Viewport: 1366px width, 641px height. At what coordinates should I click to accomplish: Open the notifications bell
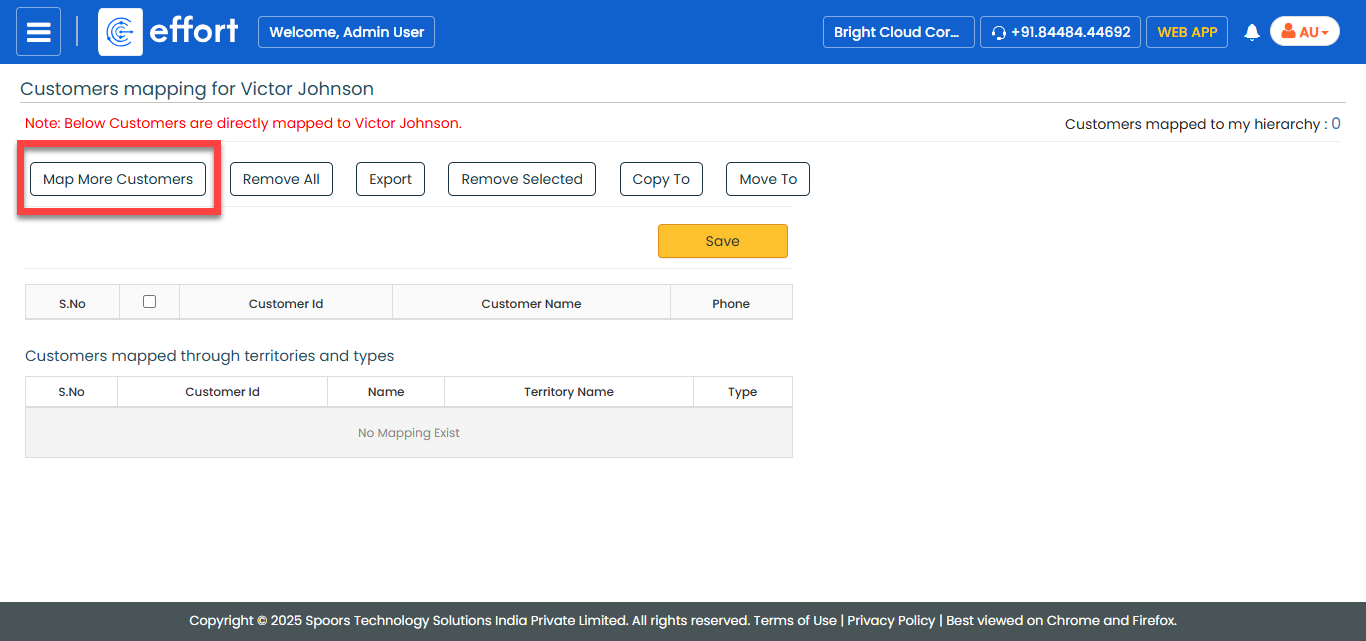click(x=1251, y=33)
